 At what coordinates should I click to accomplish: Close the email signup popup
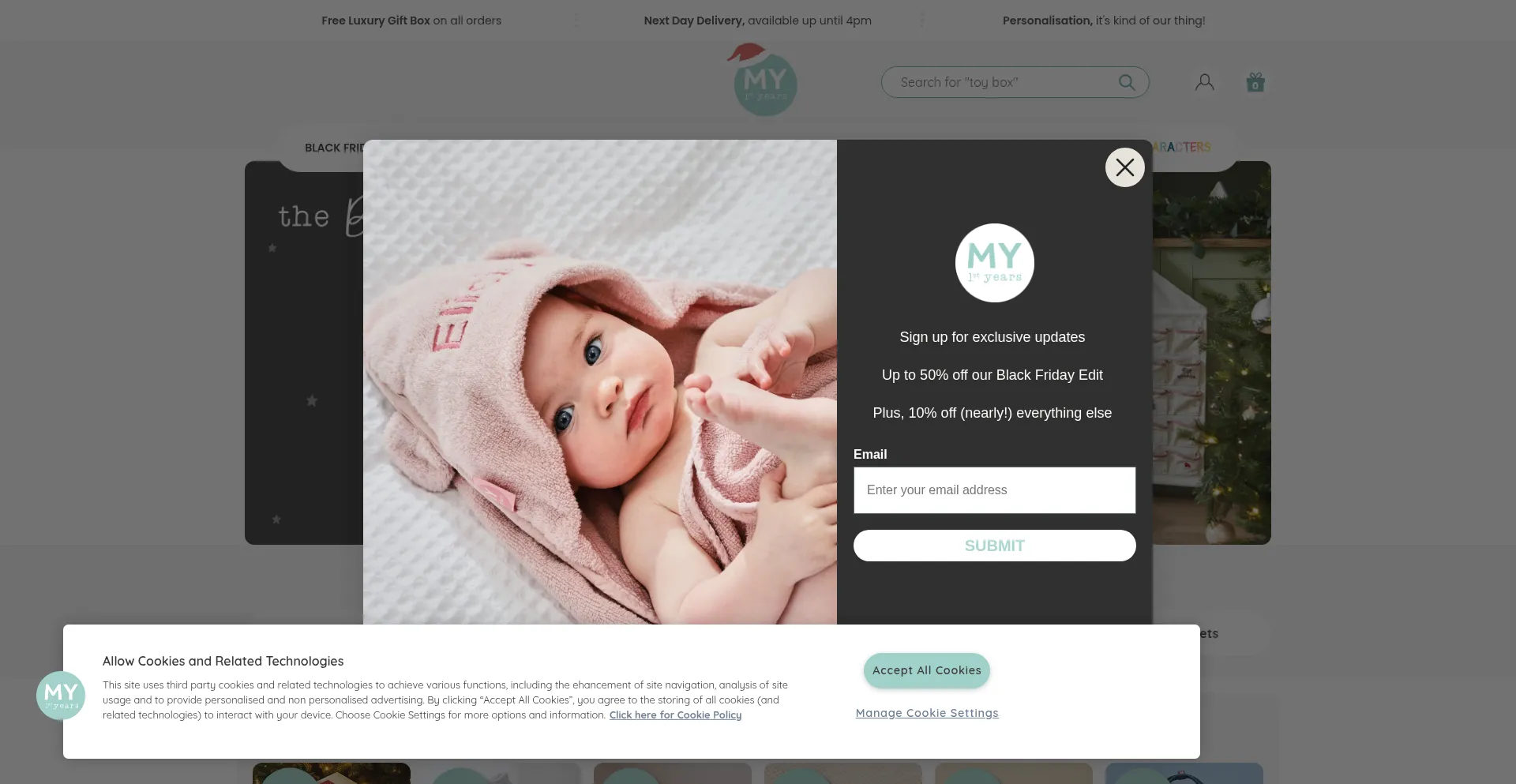[1124, 167]
